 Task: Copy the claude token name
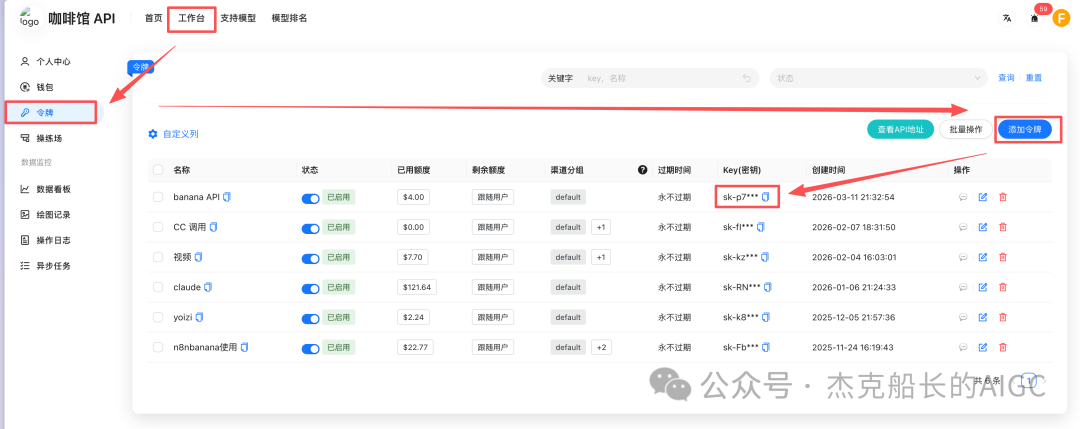[208, 286]
